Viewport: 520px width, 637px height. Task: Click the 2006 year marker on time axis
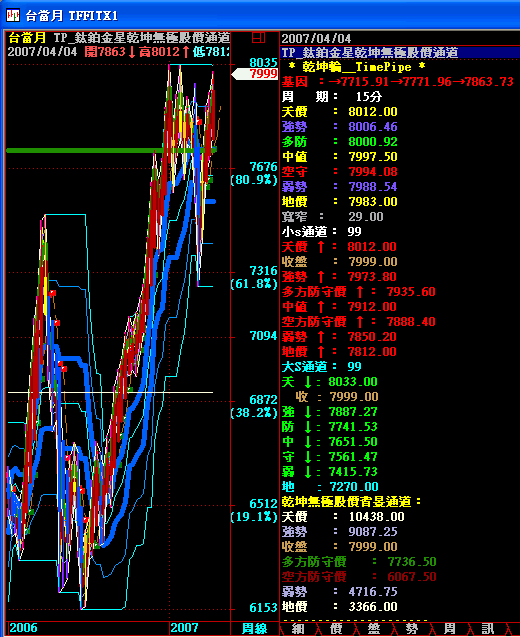click(23, 628)
